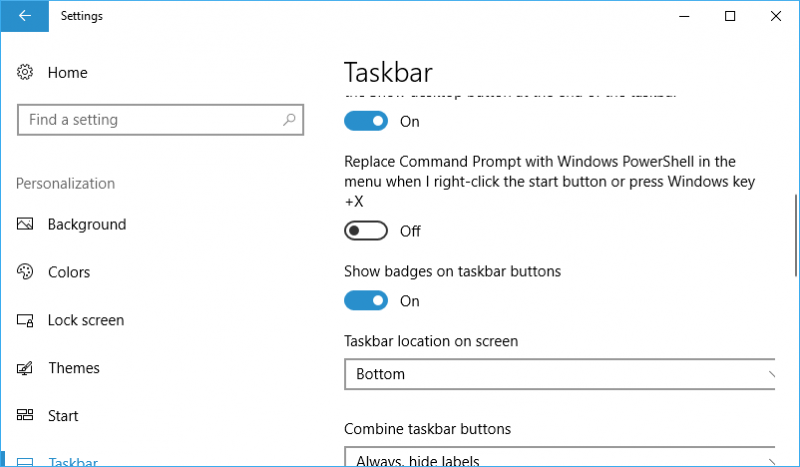The image size is (800, 467).
Task: Click the search magnifier icon
Action: click(289, 119)
